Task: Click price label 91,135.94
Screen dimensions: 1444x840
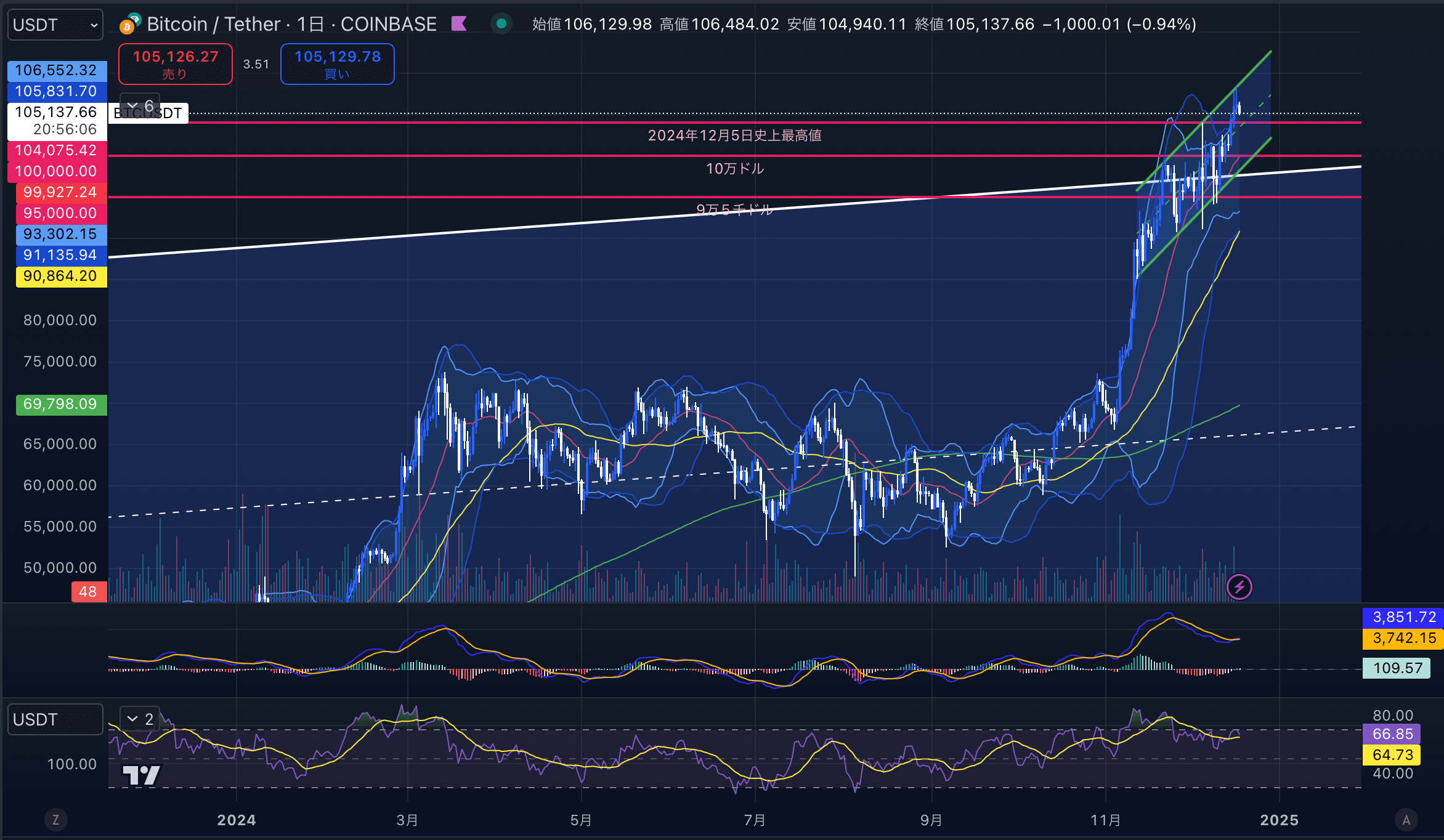Action: click(x=61, y=255)
